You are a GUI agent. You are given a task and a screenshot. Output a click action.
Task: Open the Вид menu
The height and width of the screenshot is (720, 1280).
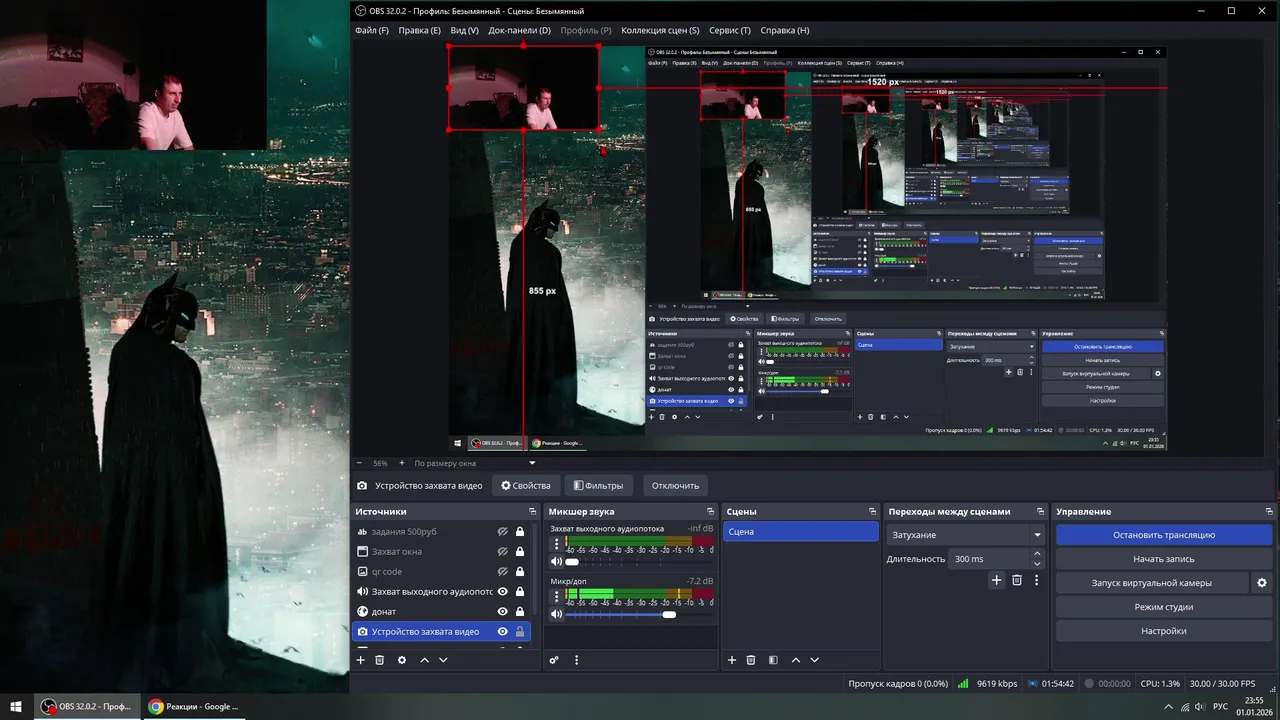pos(465,30)
